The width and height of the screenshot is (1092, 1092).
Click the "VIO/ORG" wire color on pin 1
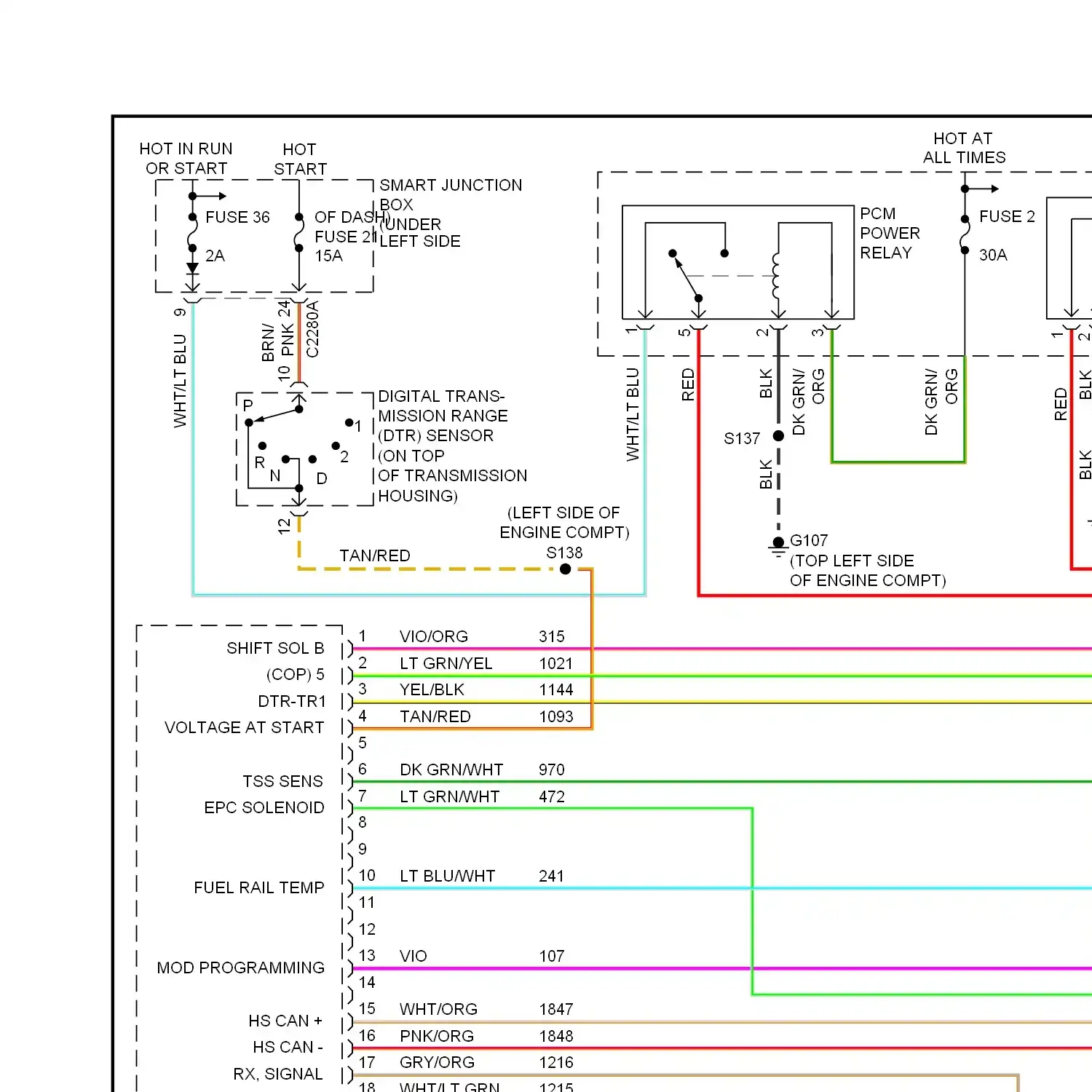433,636
